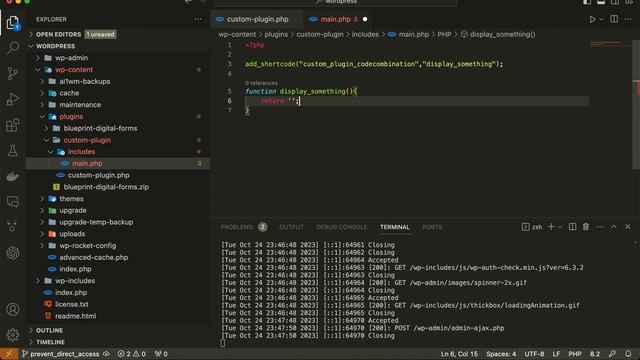Open advanced-cache.php in the tree
This screenshot has height=360, width=640.
[118, 258]
